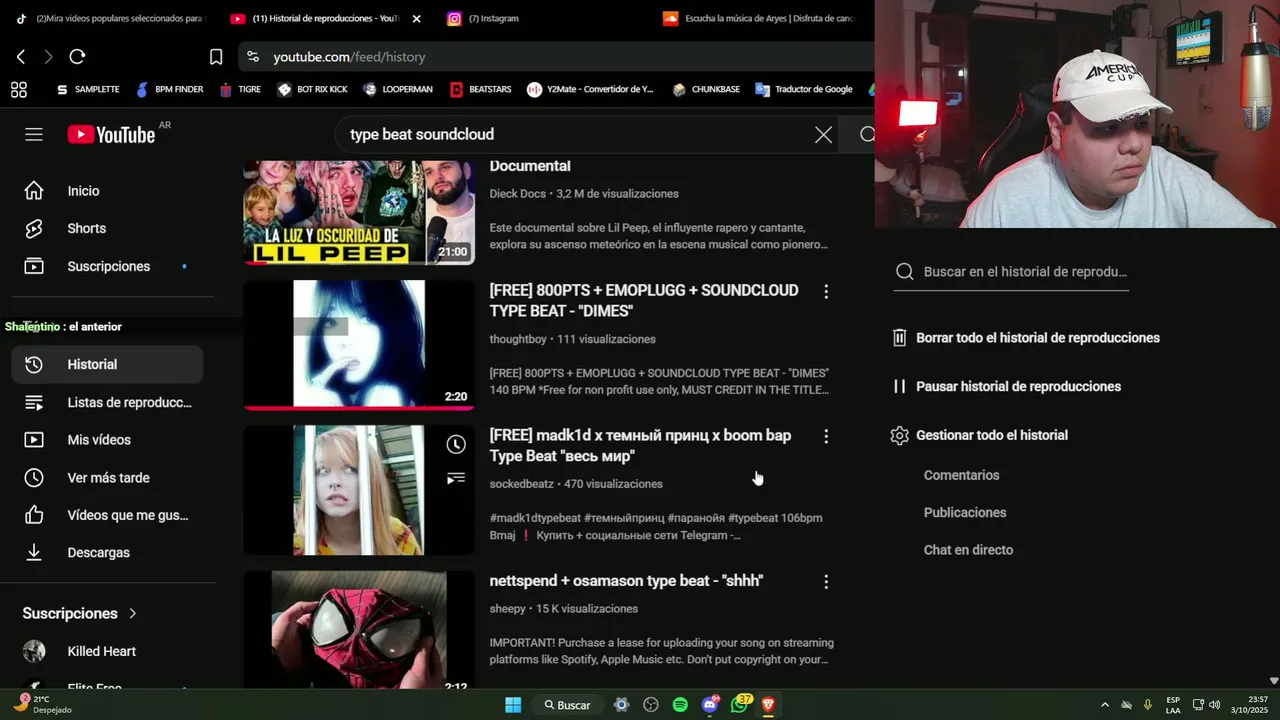The height and width of the screenshot is (720, 1280).
Task: Switch to the SoundCloud Aryes tab
Action: point(760,18)
